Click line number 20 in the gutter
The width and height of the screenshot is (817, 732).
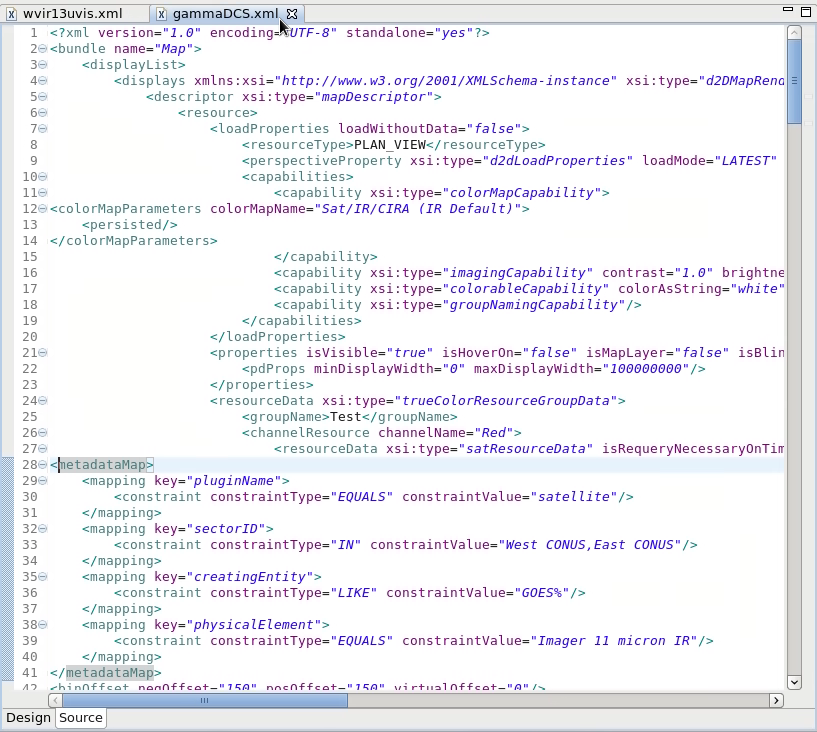click(x=30, y=337)
